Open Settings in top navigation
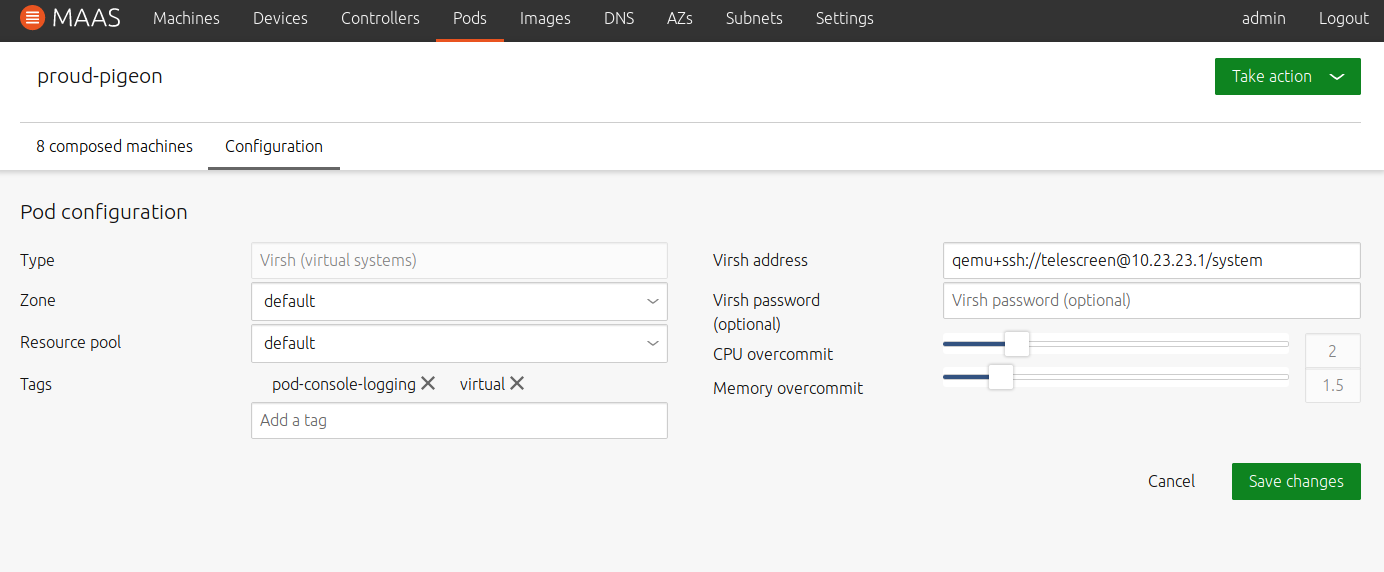 click(x=844, y=18)
